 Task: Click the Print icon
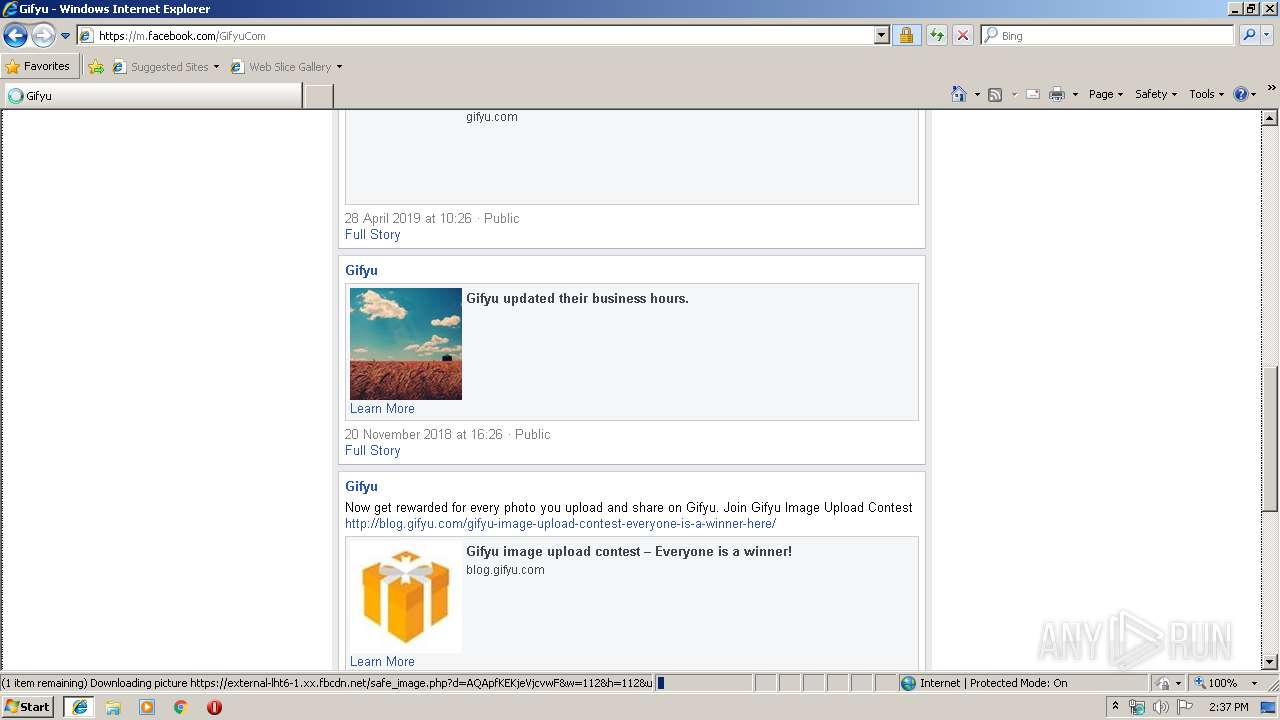(x=1057, y=94)
